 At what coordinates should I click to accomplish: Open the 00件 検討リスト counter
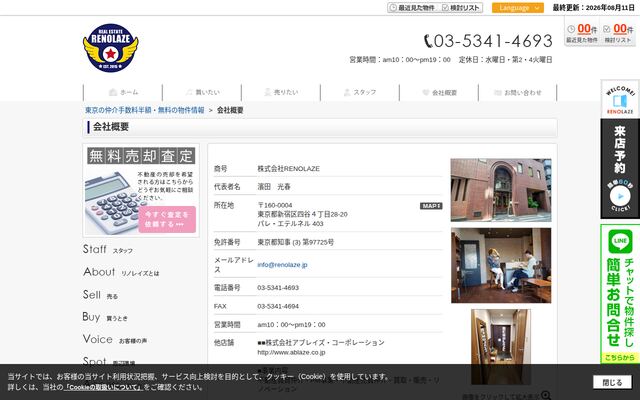point(618,33)
